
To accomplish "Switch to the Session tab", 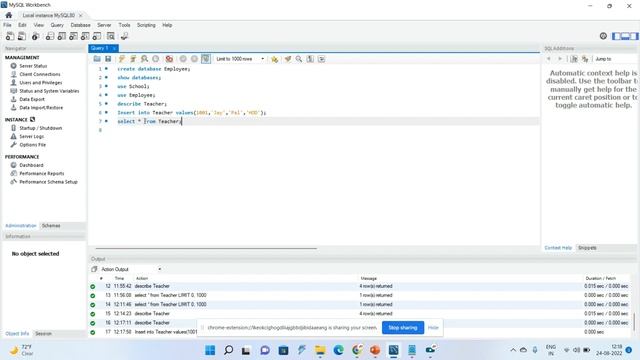I will [x=43, y=333].
